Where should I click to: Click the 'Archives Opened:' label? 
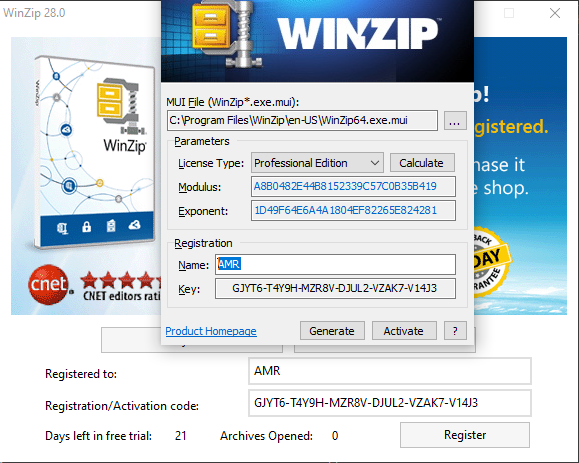[266, 436]
